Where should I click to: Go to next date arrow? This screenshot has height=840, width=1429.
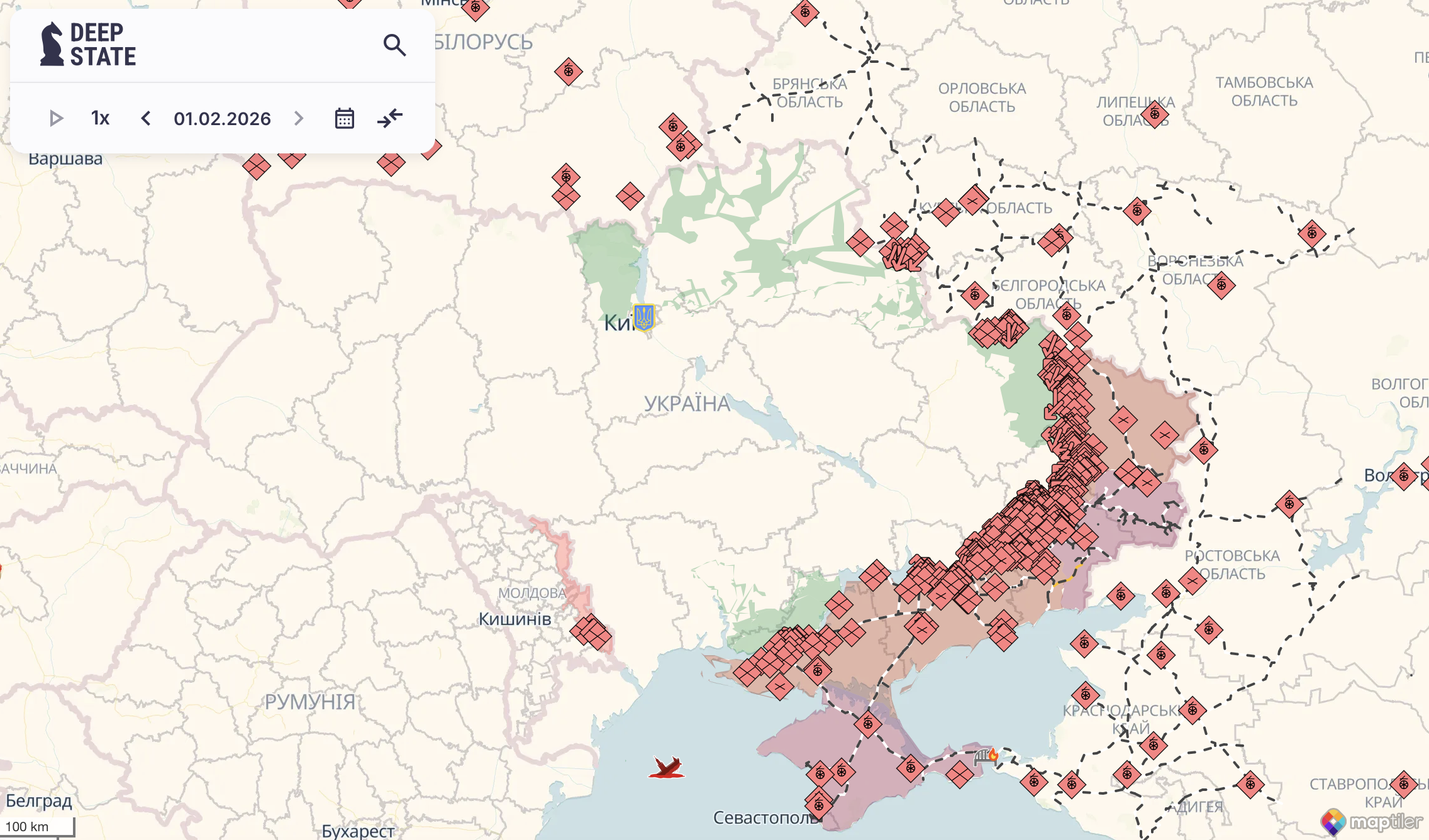pyautogui.click(x=299, y=118)
